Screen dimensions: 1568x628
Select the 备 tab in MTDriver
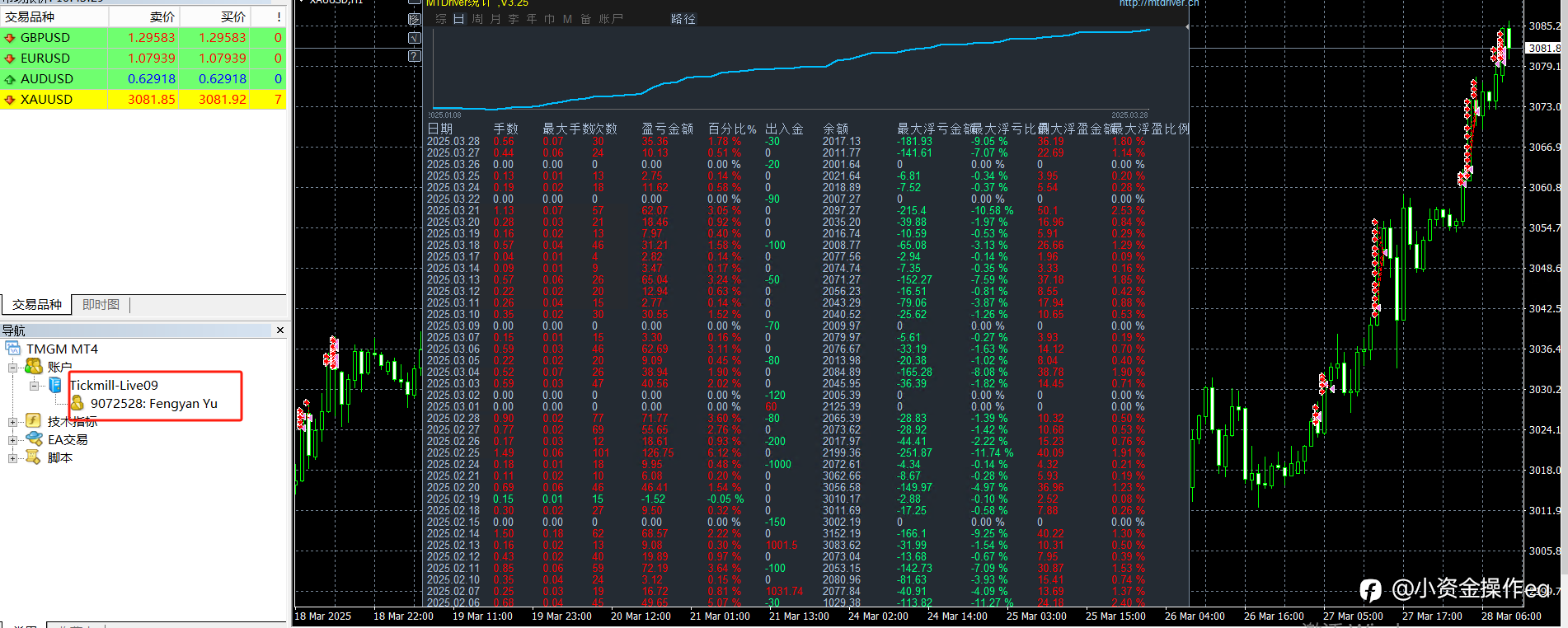[586, 19]
